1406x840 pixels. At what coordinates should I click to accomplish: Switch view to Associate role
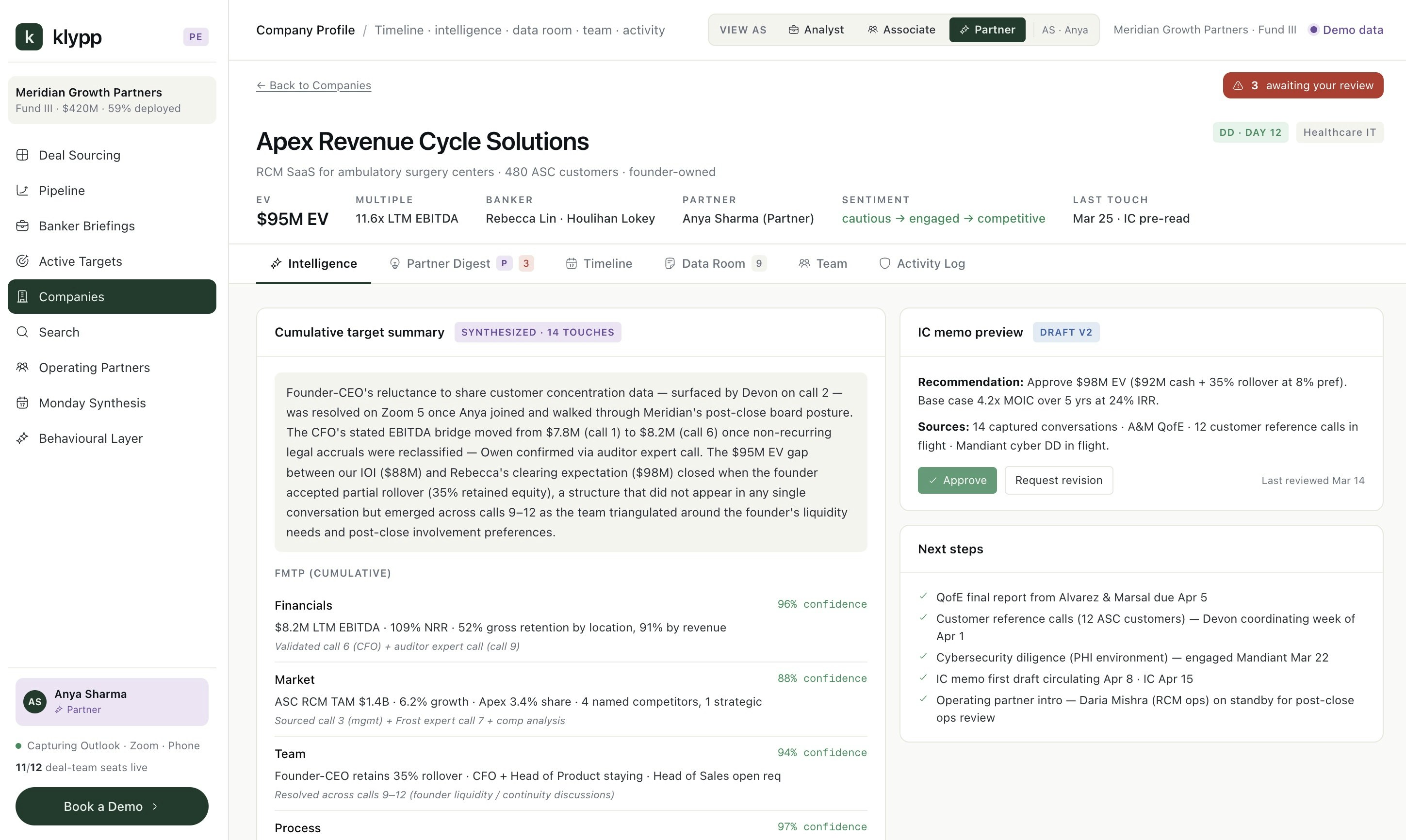(901, 30)
